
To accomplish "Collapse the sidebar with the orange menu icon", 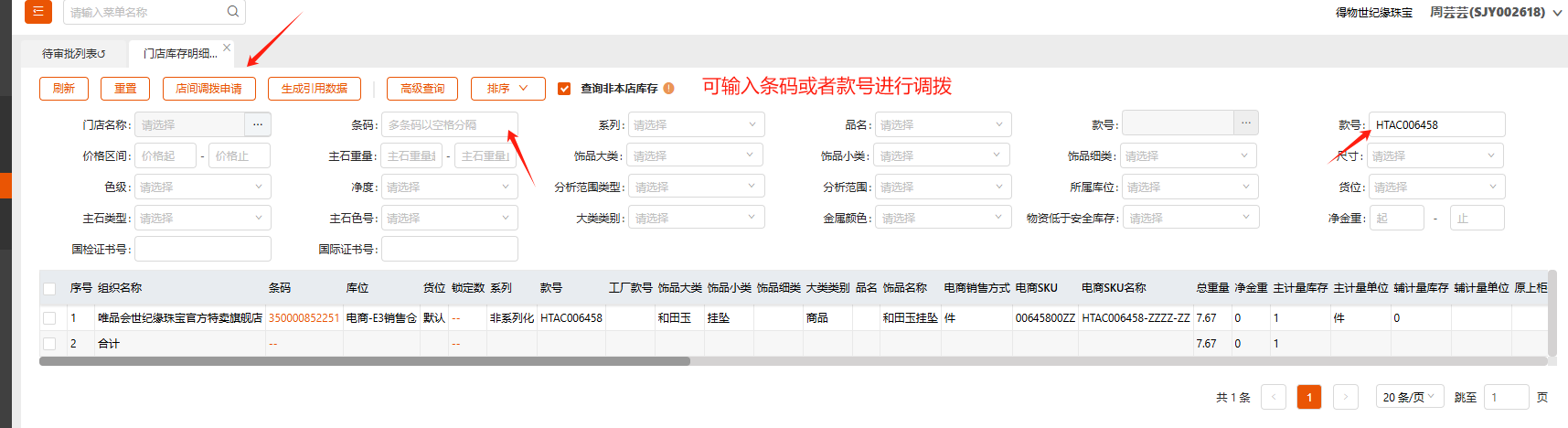I will coord(37,12).
